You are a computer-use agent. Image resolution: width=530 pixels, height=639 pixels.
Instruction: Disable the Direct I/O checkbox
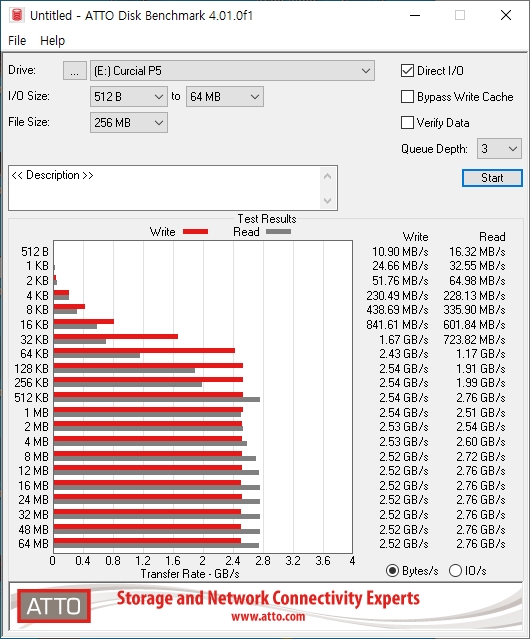(407, 71)
